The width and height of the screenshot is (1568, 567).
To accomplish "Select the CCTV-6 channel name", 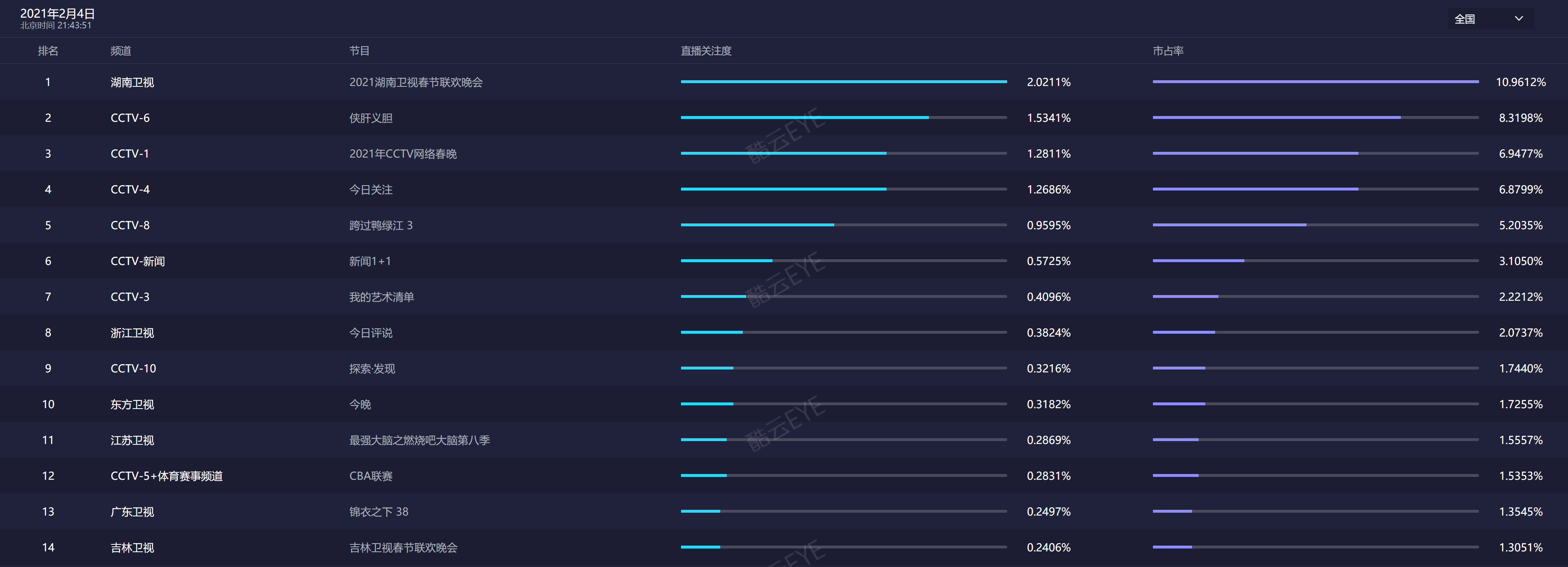I will tap(130, 118).
